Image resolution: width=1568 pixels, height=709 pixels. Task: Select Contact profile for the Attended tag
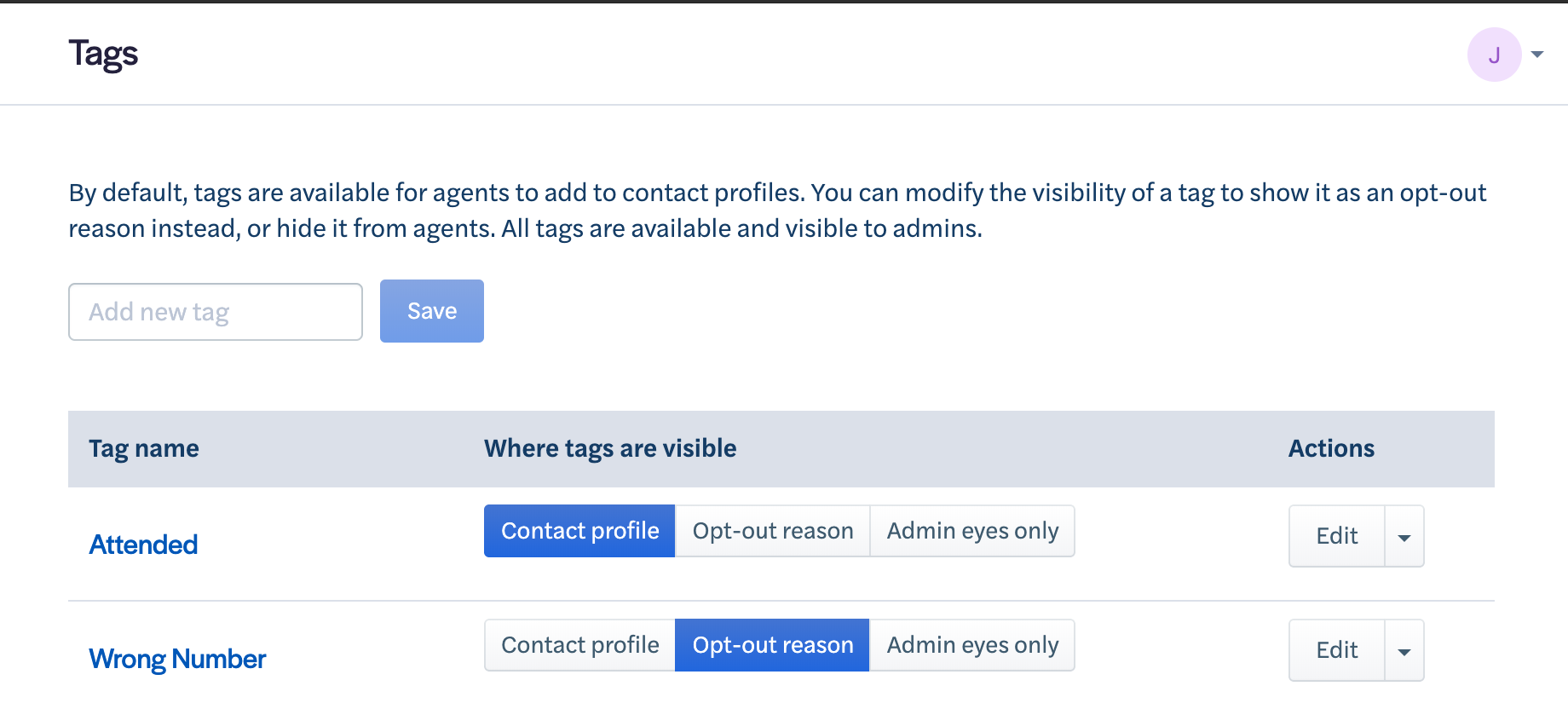(579, 530)
